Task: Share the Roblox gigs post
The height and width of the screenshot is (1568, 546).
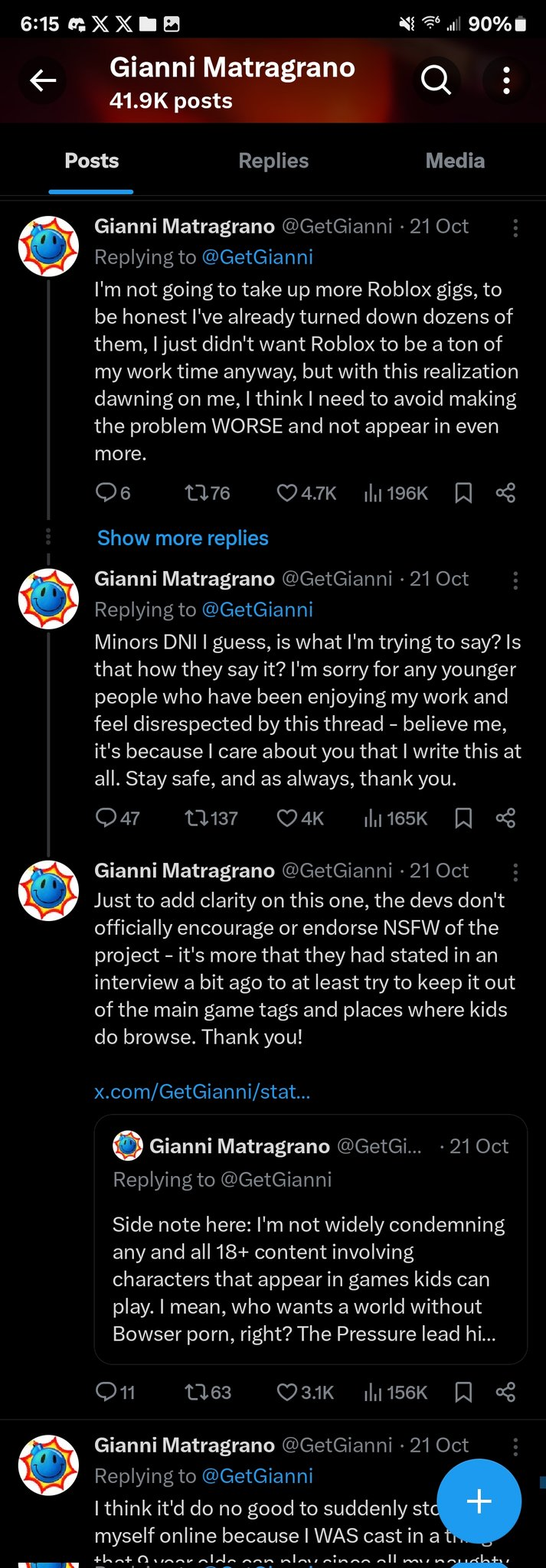Action: point(505,492)
